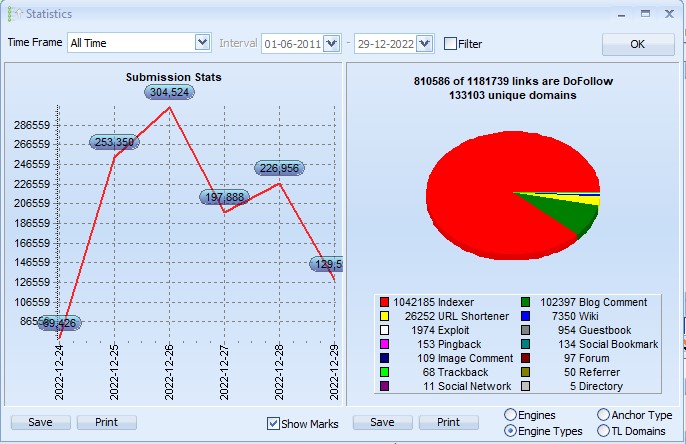Click the light gray Directory legend swatch
Viewport: 686px width, 444px height.
point(525,386)
